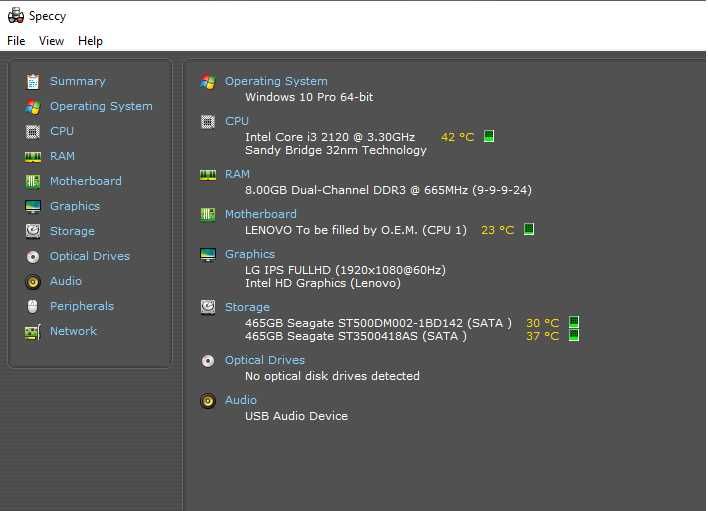This screenshot has height=511, width=708.
Task: Click the 30 °C drive temperature value
Action: (x=542, y=323)
